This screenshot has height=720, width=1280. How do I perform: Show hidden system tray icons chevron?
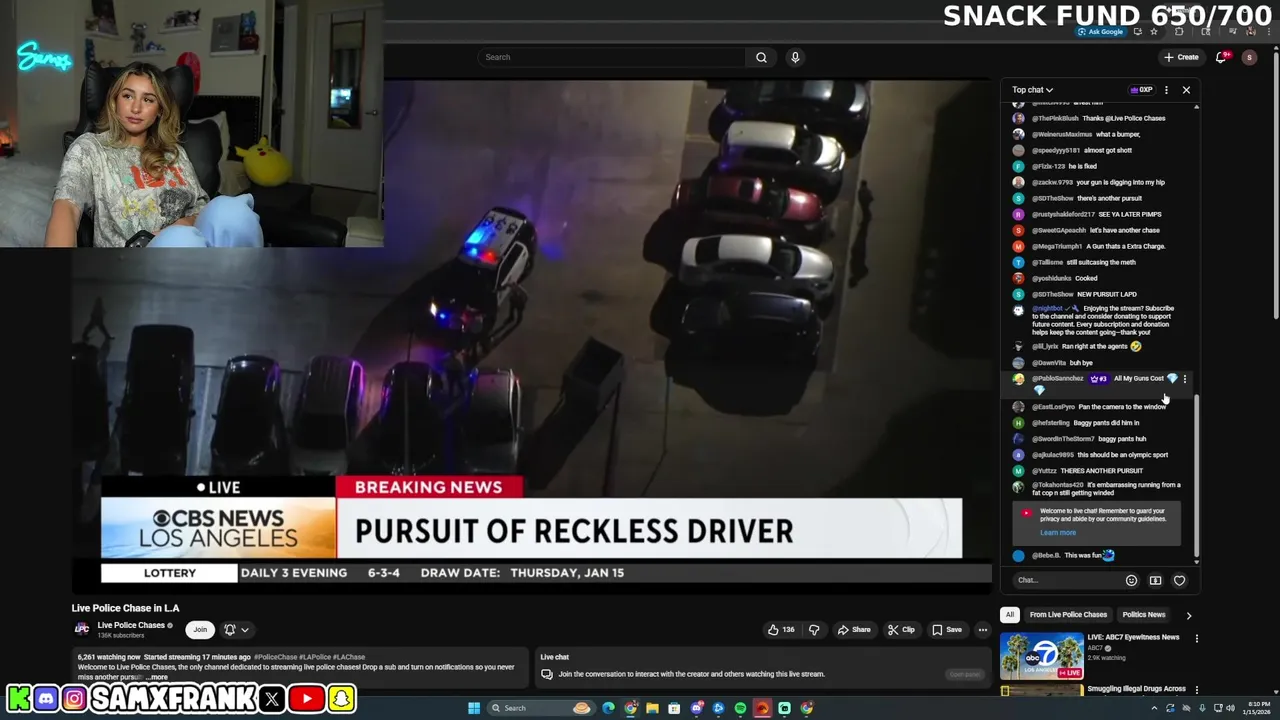coord(1155,708)
